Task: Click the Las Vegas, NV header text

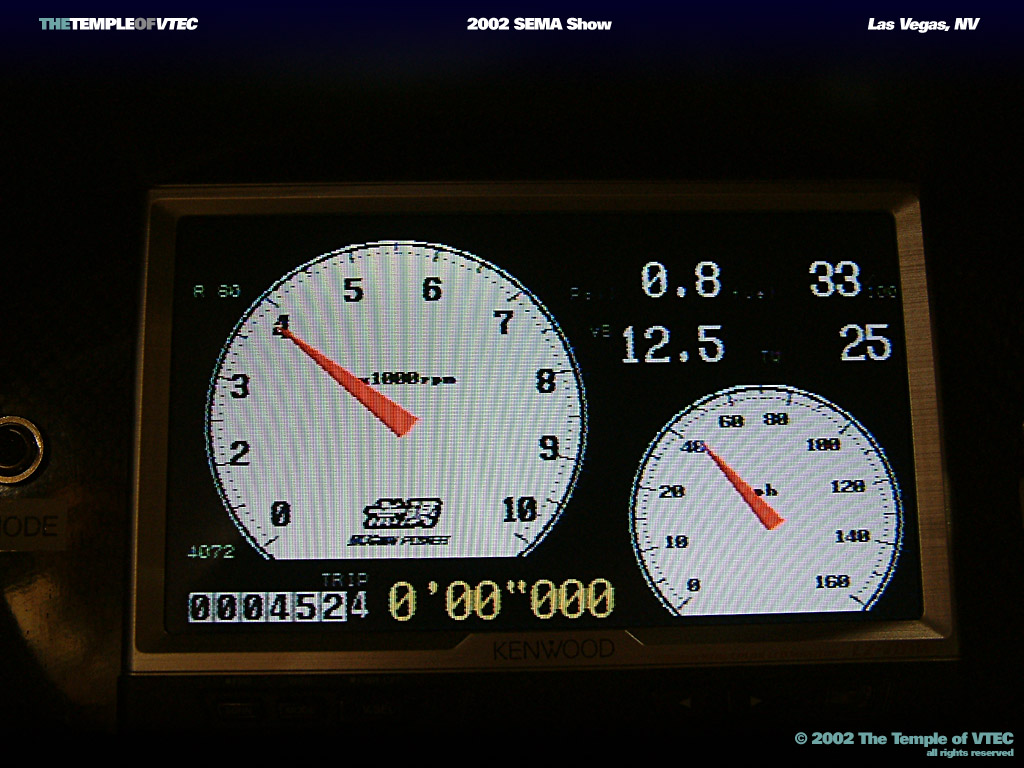Action: point(923,24)
